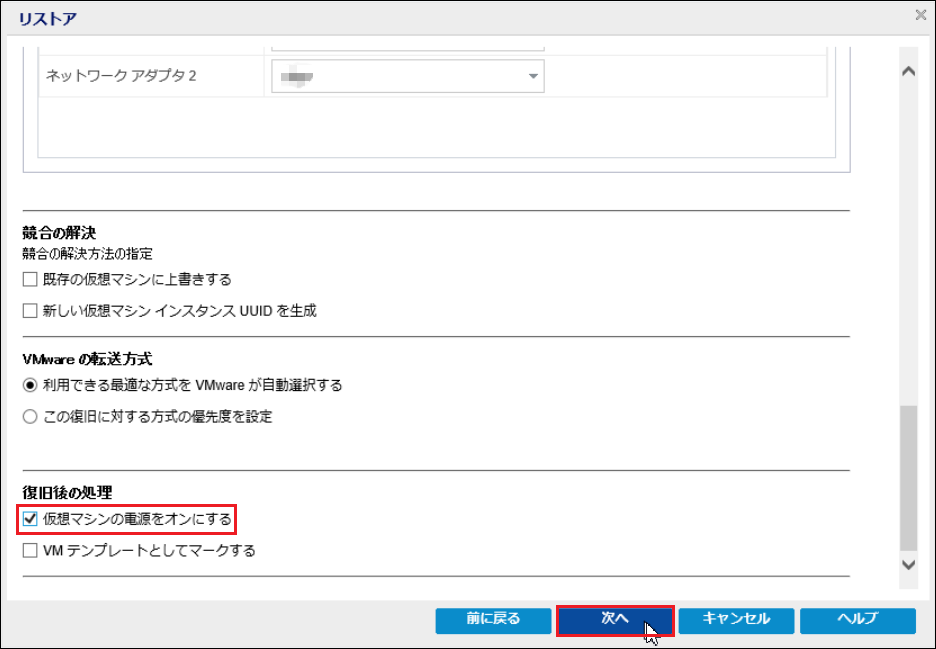
Task: Check VM テンプレートとしてマークする
Action: coord(30,550)
